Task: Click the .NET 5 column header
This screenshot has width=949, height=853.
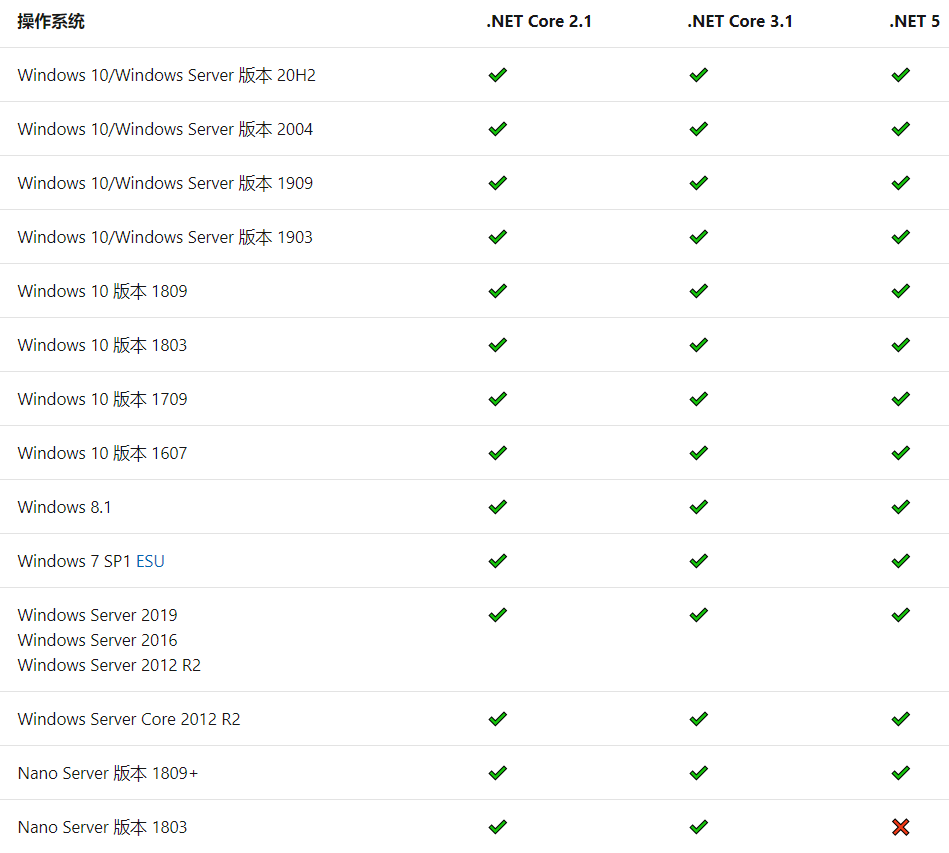Action: (x=914, y=22)
